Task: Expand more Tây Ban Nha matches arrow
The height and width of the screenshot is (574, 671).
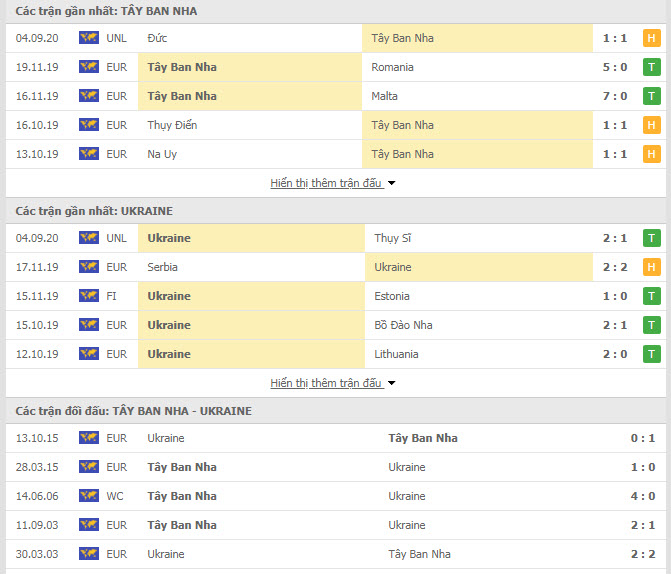Action: click(x=391, y=183)
